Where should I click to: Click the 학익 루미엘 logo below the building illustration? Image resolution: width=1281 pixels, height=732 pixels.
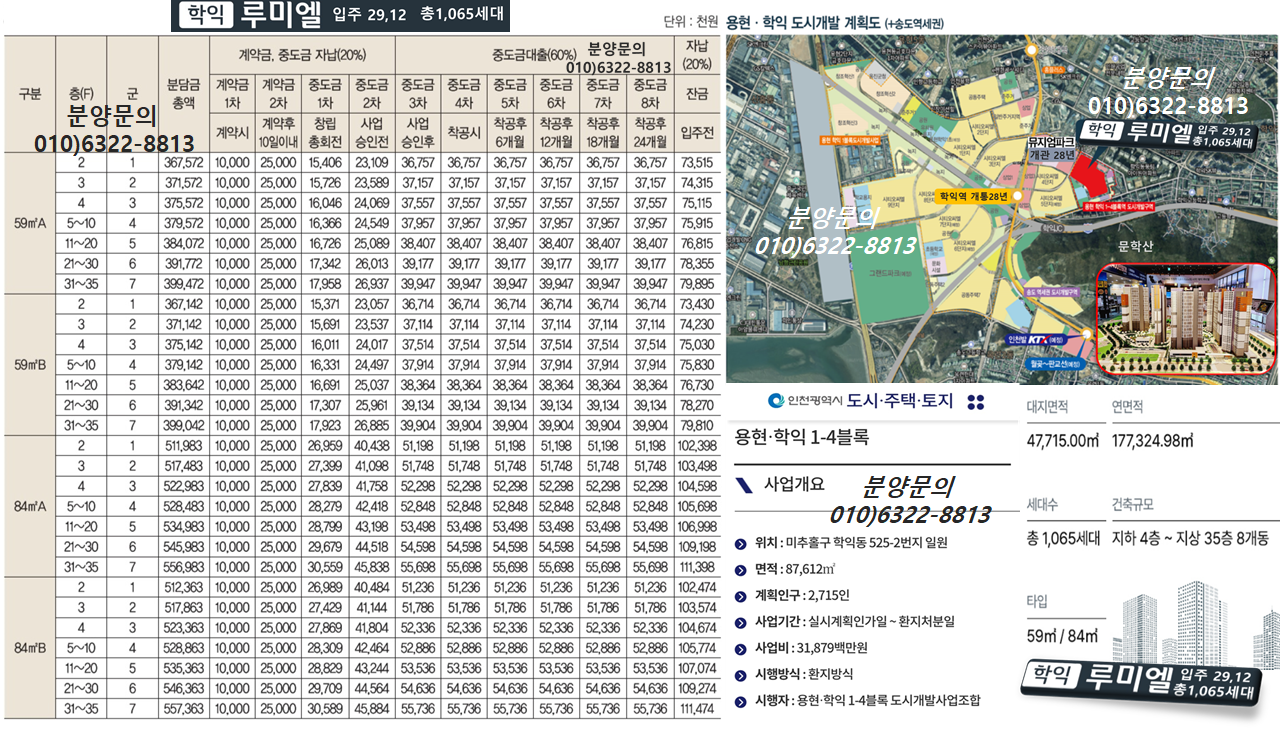(1140, 686)
